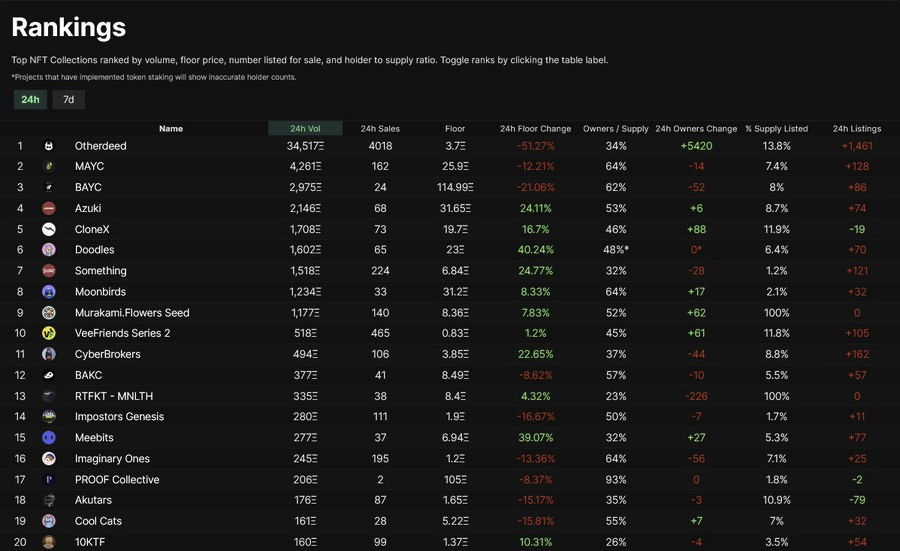Open the PROOF Collective name link

[x=117, y=479]
